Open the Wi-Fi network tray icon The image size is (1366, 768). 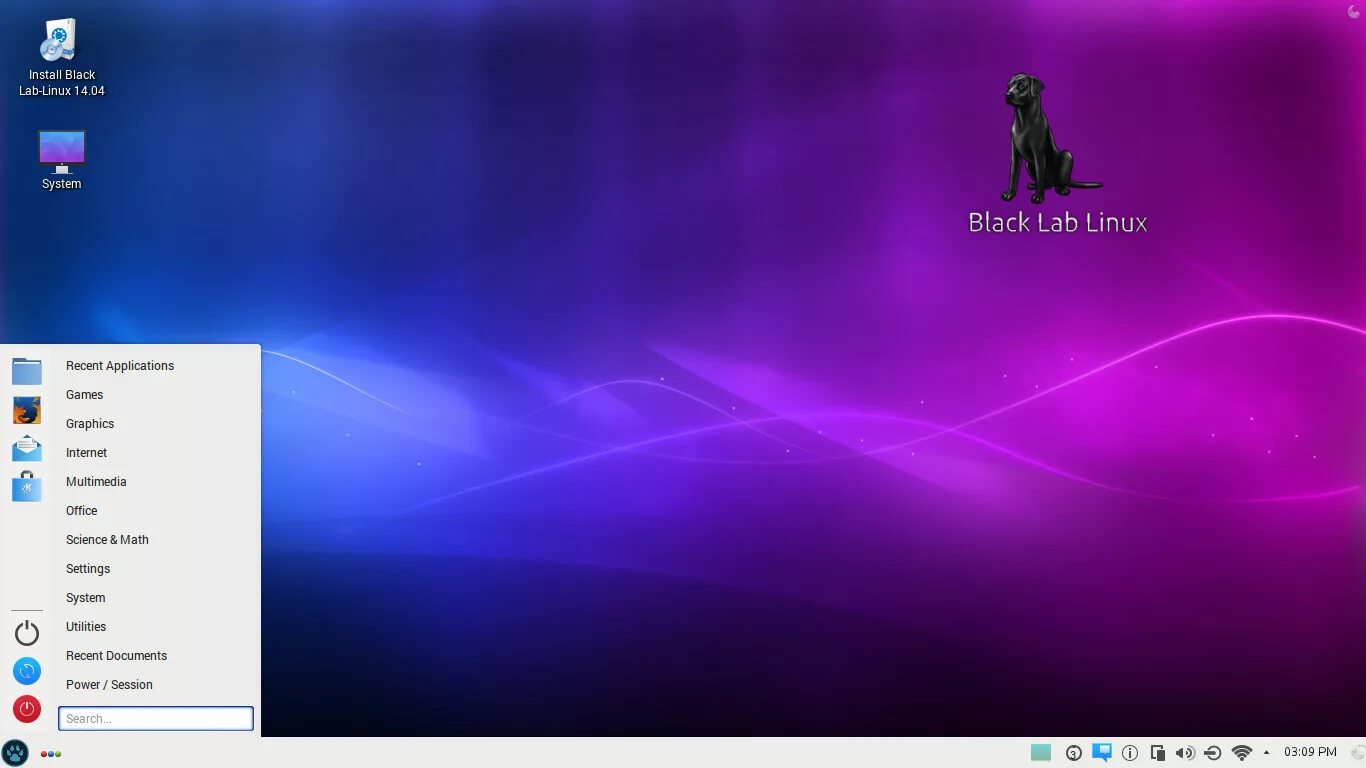pyautogui.click(x=1242, y=752)
